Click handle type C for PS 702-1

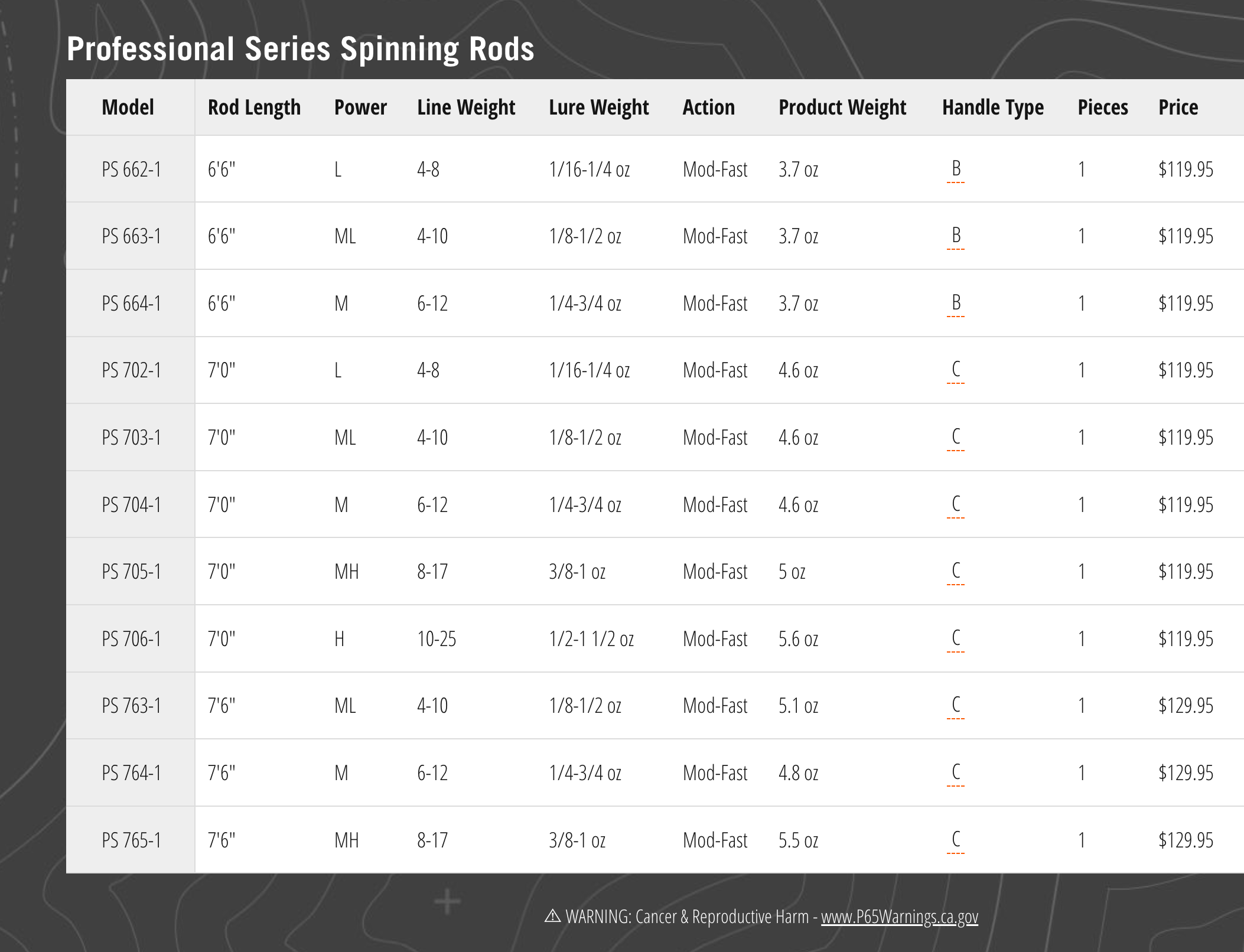(956, 370)
